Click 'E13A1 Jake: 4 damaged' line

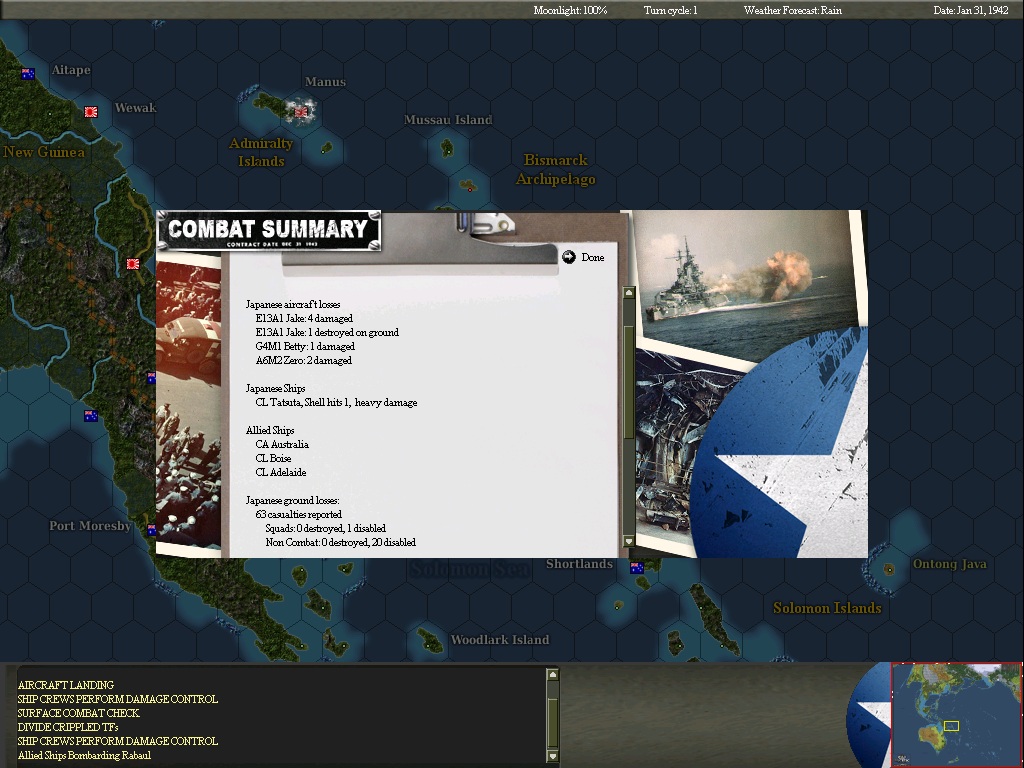(304, 318)
